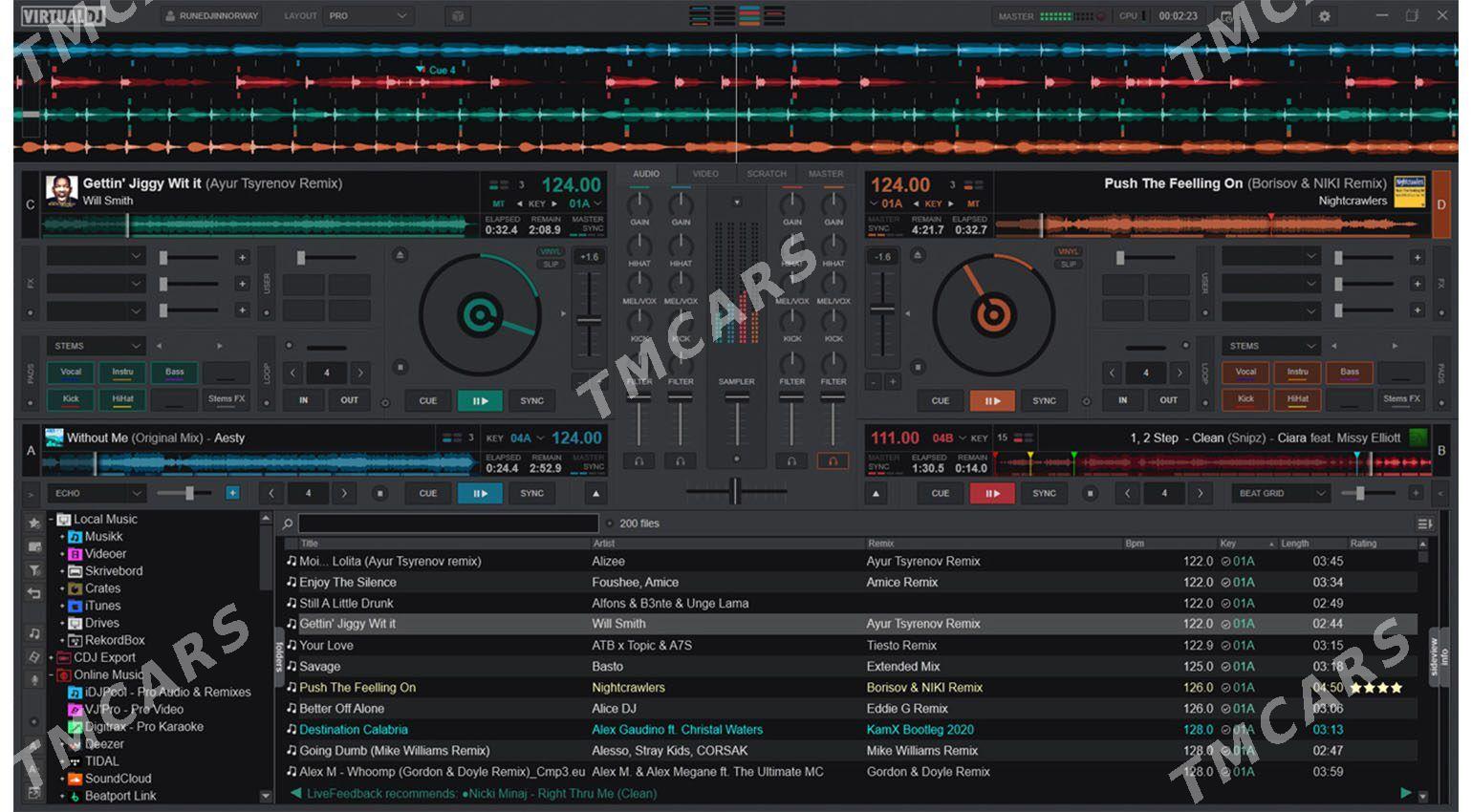
Task: Open the first FX slot dropdown on deck C
Action: pos(96,256)
